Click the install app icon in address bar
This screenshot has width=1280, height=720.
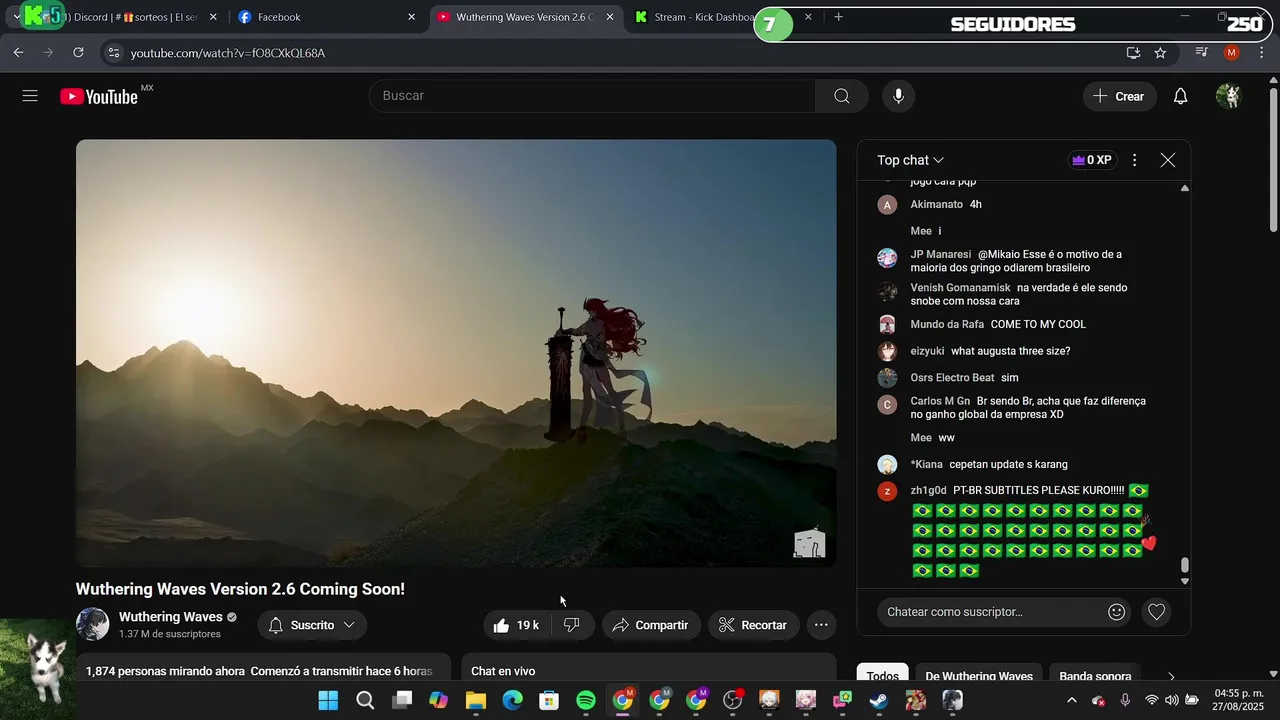(1133, 52)
